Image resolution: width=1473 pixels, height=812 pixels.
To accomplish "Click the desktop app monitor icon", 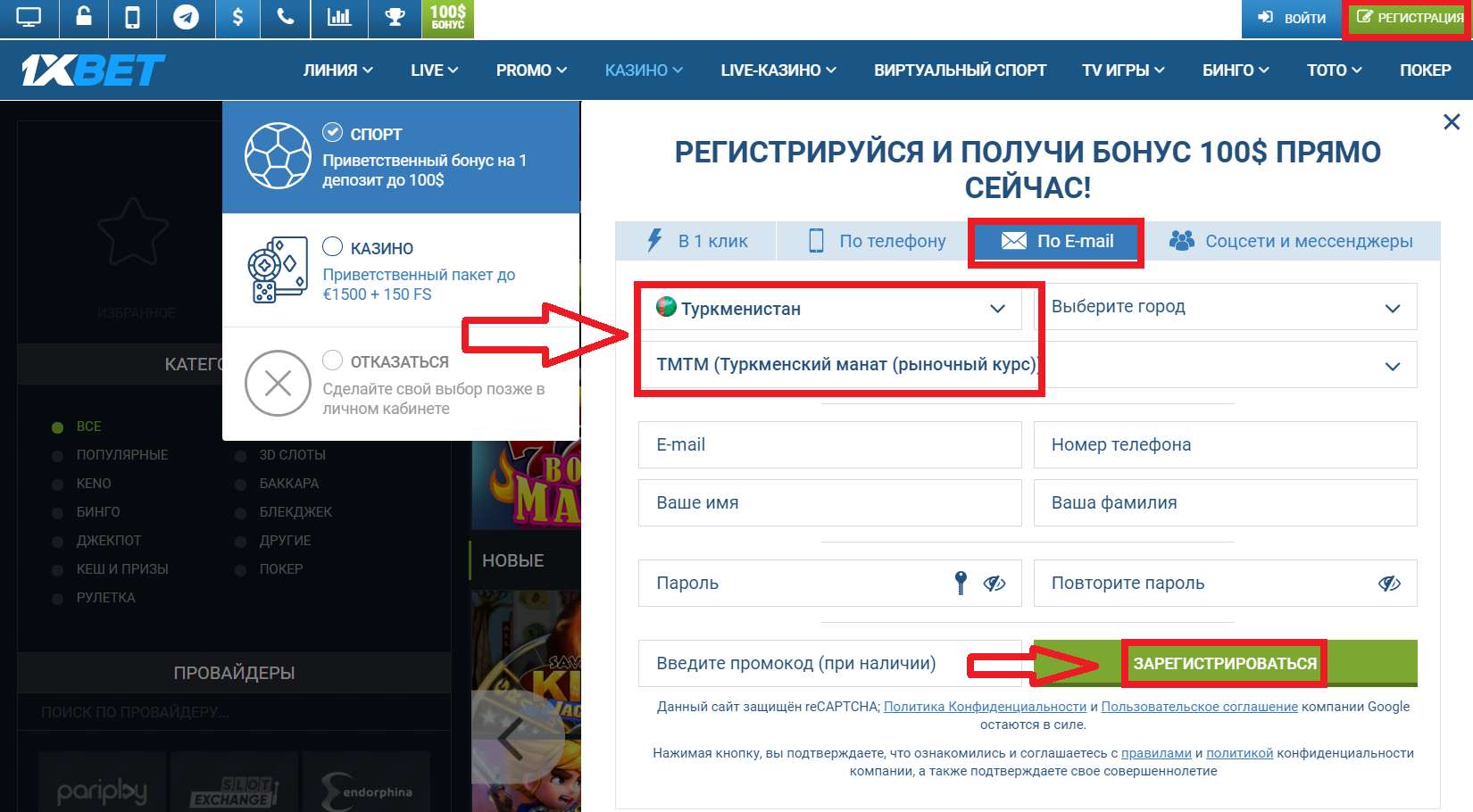I will 29,18.
